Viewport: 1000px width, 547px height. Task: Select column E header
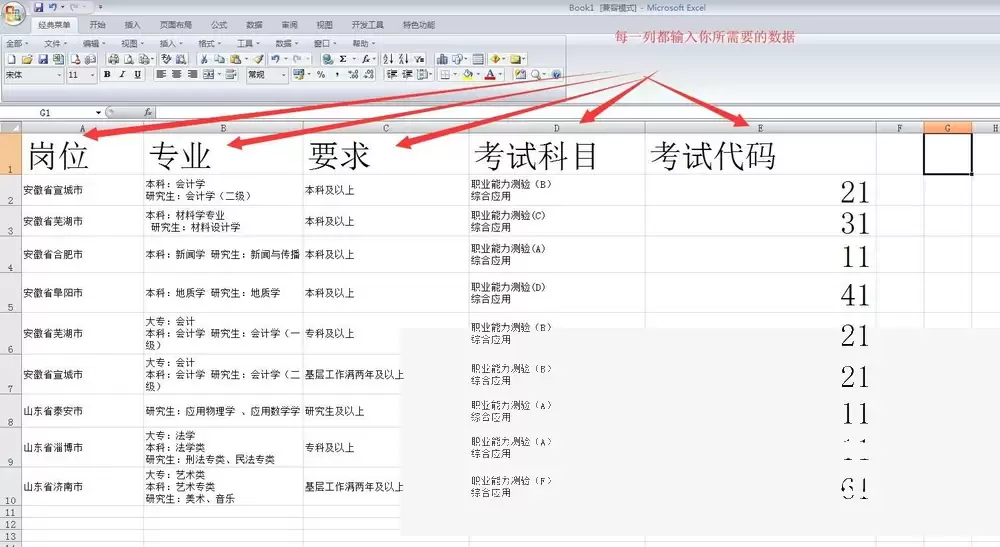coord(760,128)
